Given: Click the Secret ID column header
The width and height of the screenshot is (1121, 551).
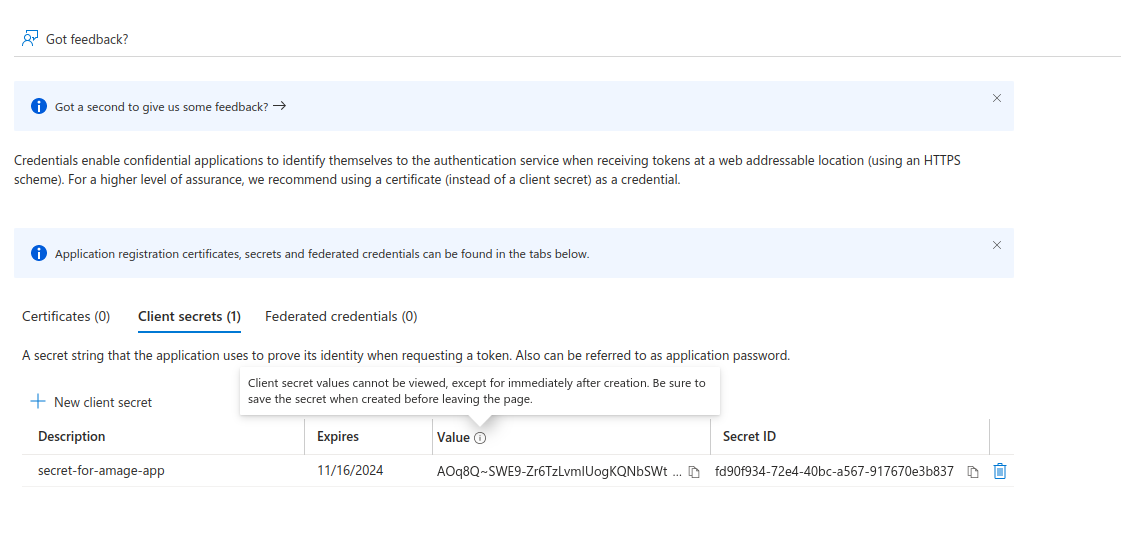Looking at the screenshot, I should point(749,437).
